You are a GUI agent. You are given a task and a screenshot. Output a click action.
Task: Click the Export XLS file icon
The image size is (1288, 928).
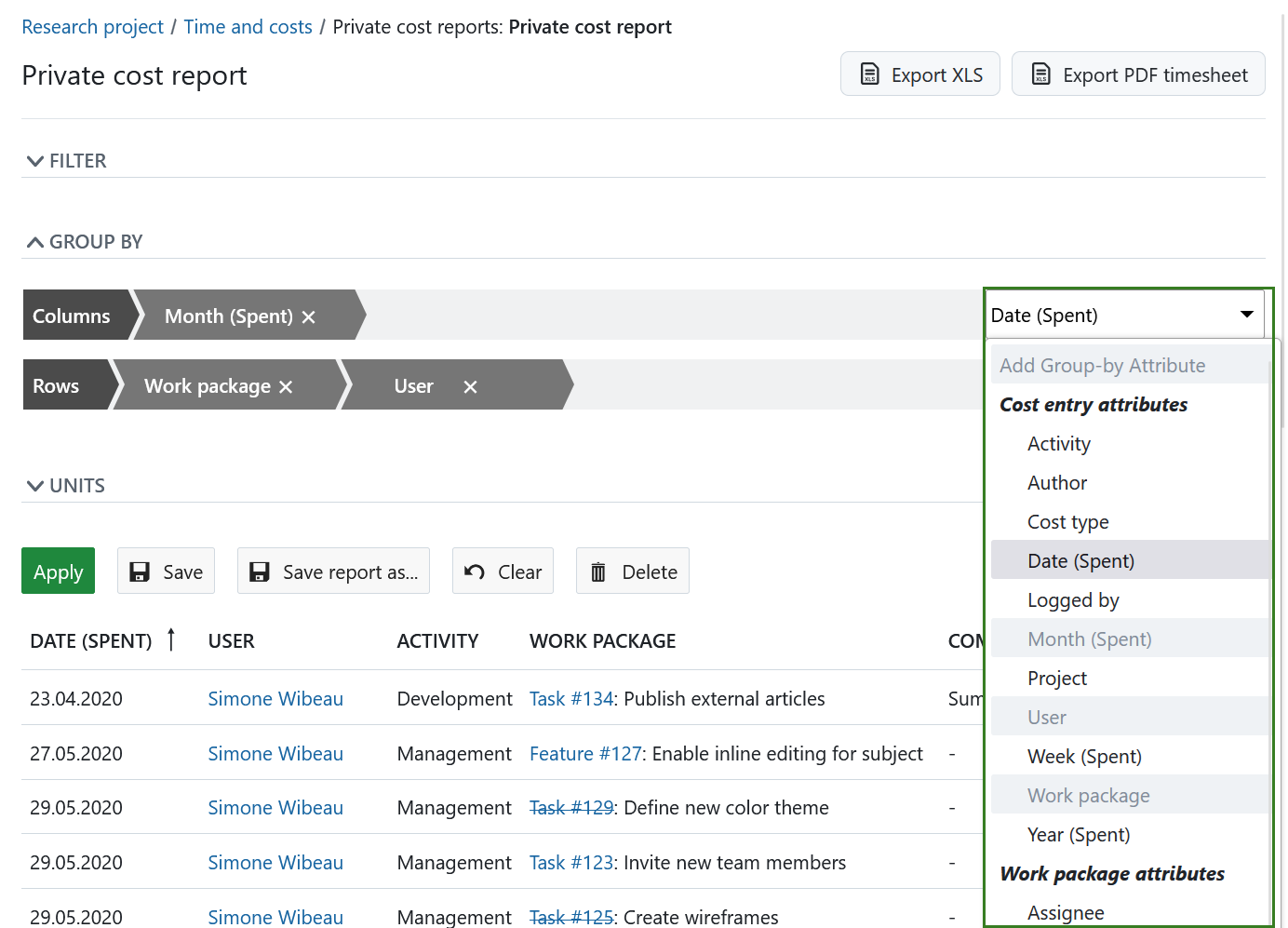tap(870, 74)
